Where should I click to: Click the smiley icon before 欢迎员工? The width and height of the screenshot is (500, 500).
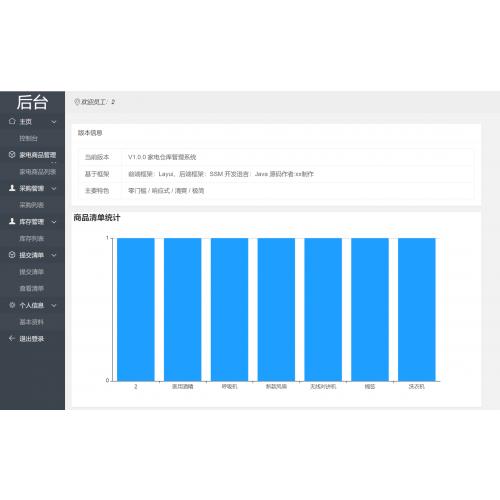pyautogui.click(x=77, y=102)
